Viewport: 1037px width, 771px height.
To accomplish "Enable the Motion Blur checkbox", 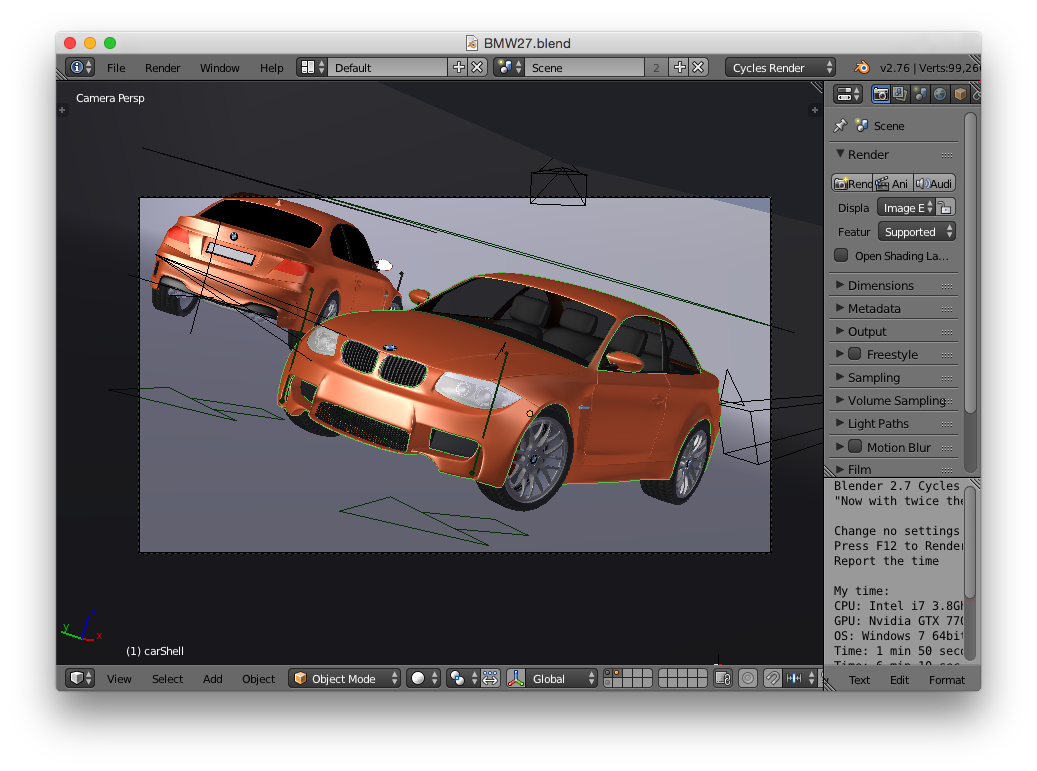I will pos(855,447).
